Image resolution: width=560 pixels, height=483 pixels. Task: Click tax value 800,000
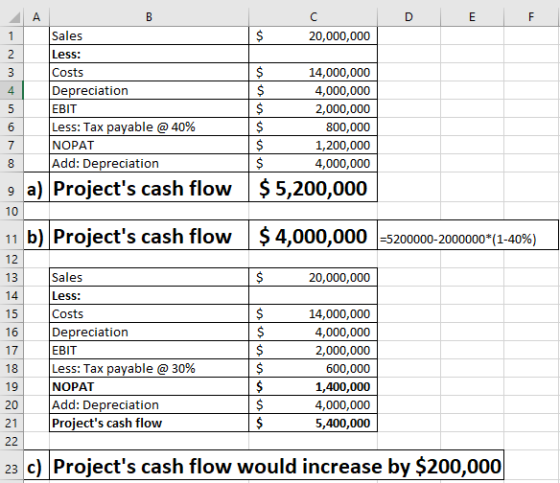click(x=313, y=127)
